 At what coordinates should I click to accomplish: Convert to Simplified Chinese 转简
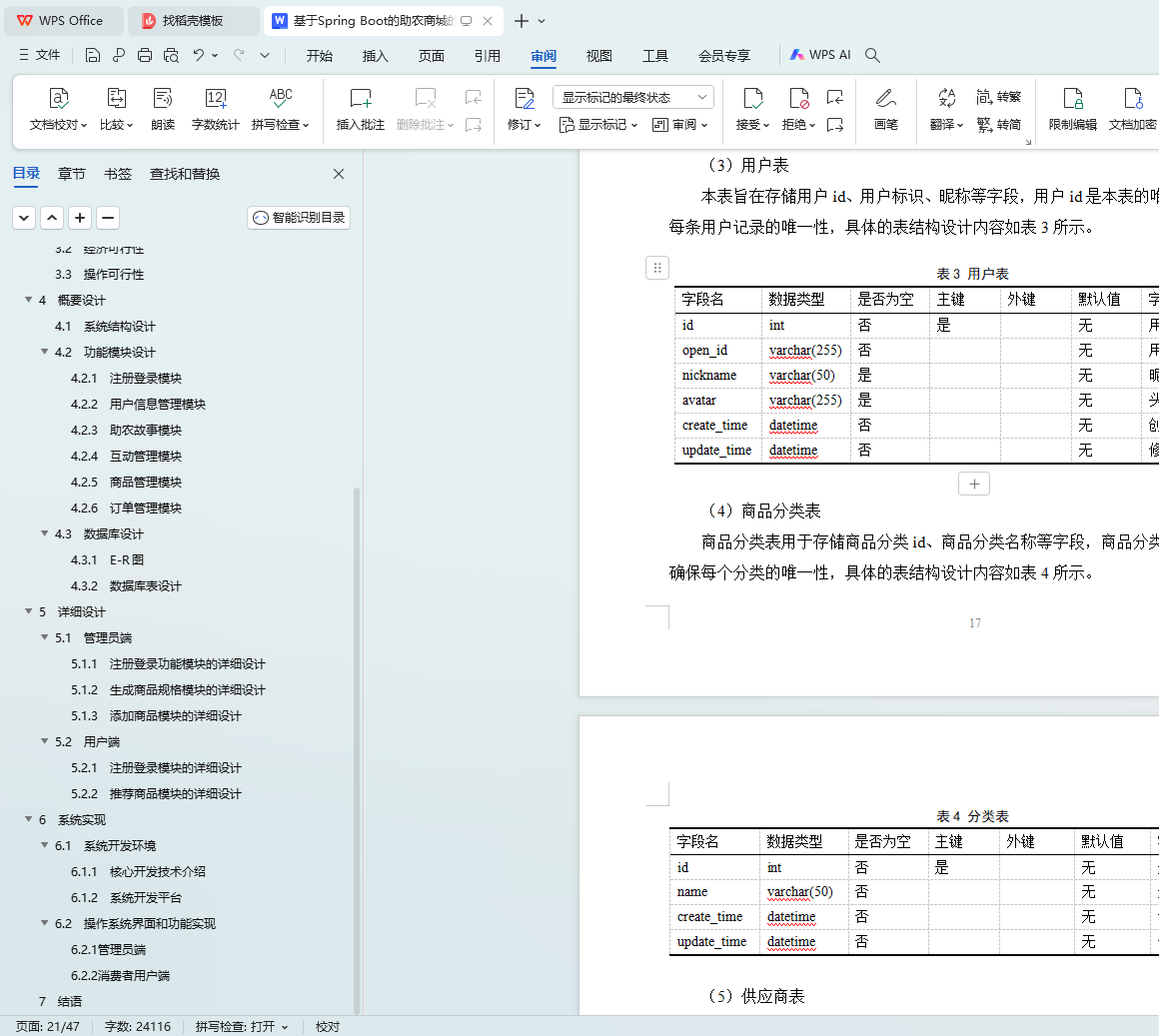tap(998, 125)
